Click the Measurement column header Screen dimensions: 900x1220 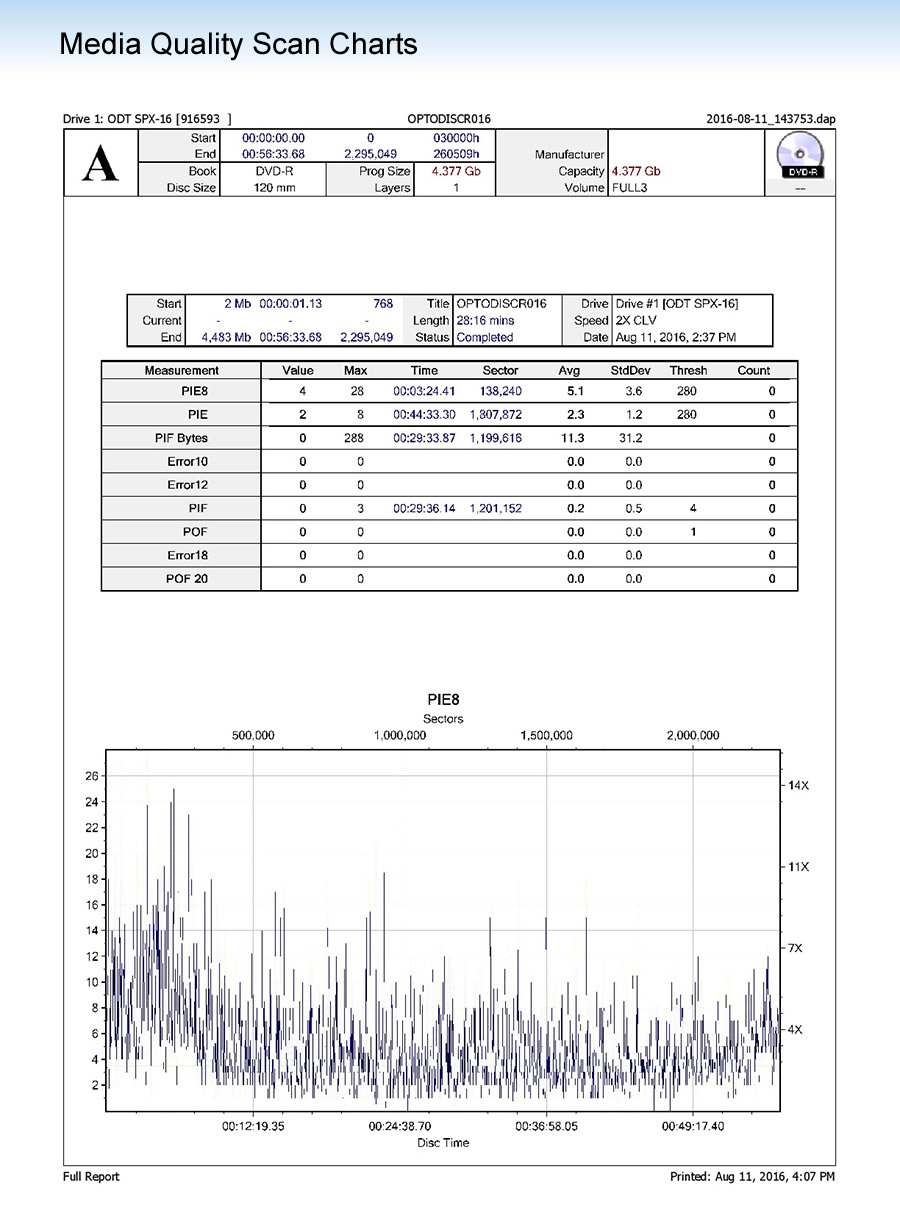click(181, 370)
